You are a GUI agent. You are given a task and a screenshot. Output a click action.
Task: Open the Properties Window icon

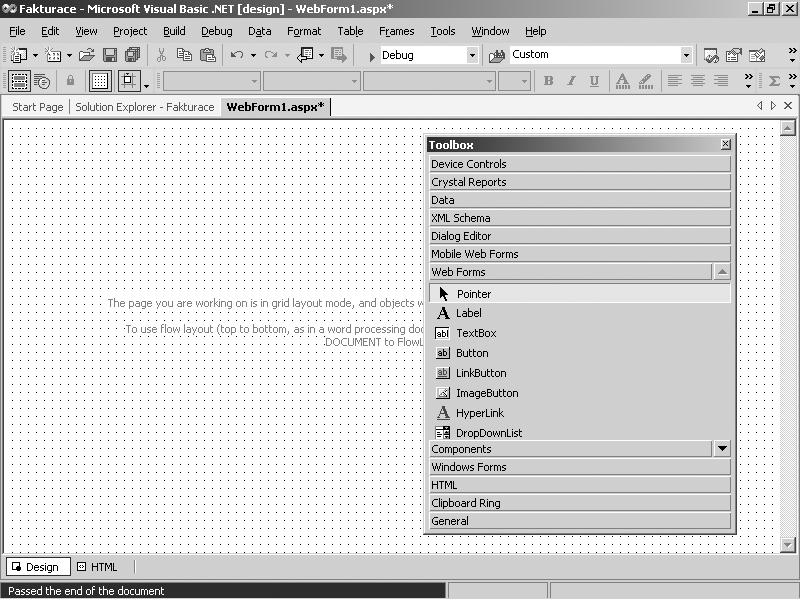(734, 55)
